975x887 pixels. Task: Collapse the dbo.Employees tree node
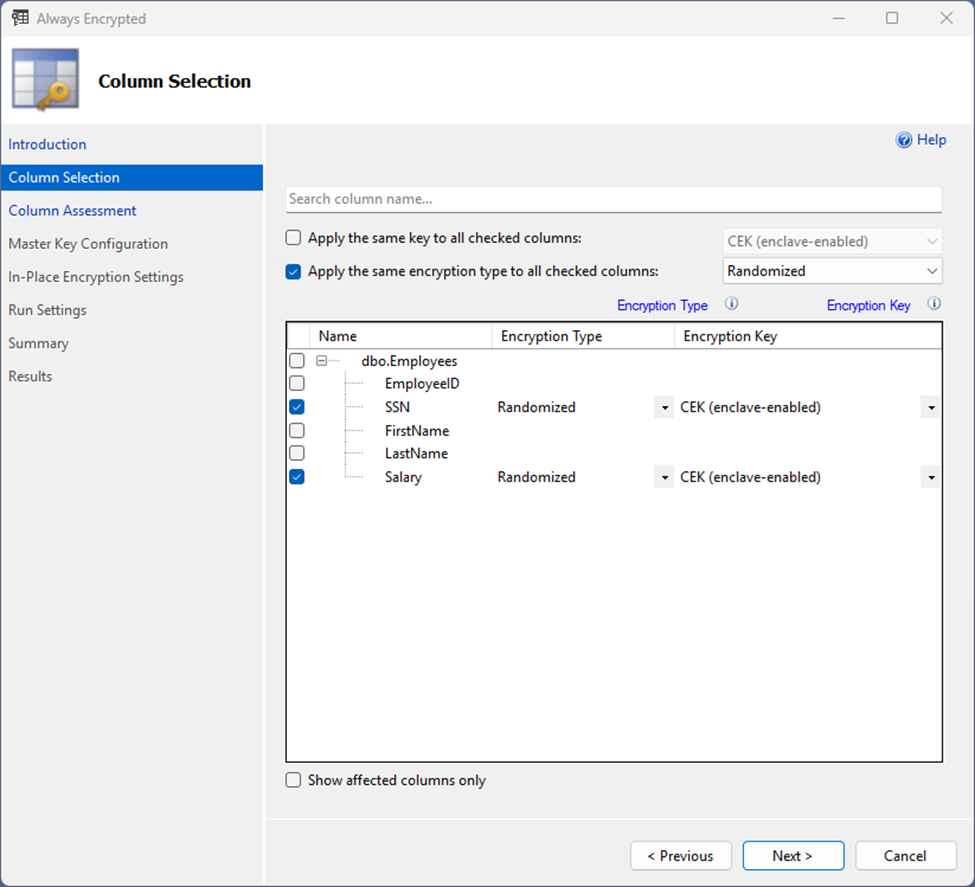(x=321, y=361)
